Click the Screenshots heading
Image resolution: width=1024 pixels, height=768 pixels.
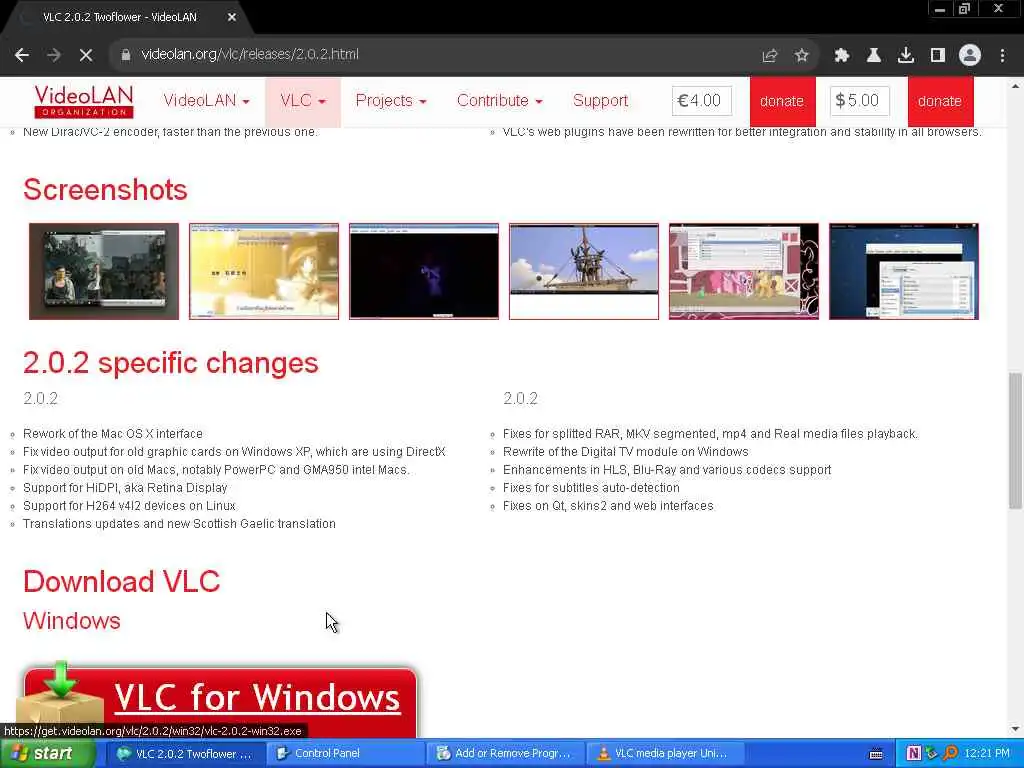(105, 190)
